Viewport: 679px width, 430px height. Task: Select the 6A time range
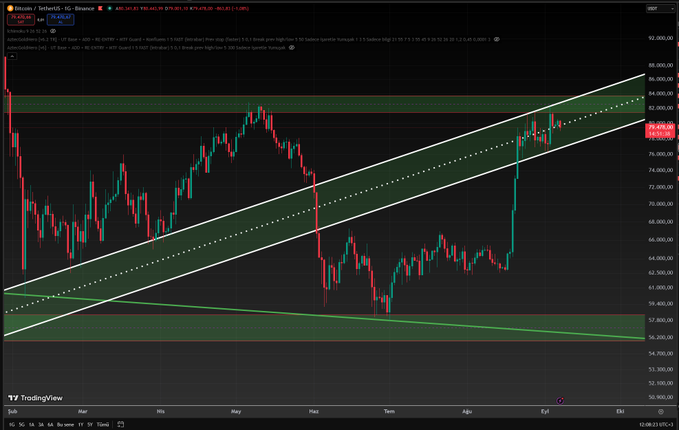tap(50, 425)
